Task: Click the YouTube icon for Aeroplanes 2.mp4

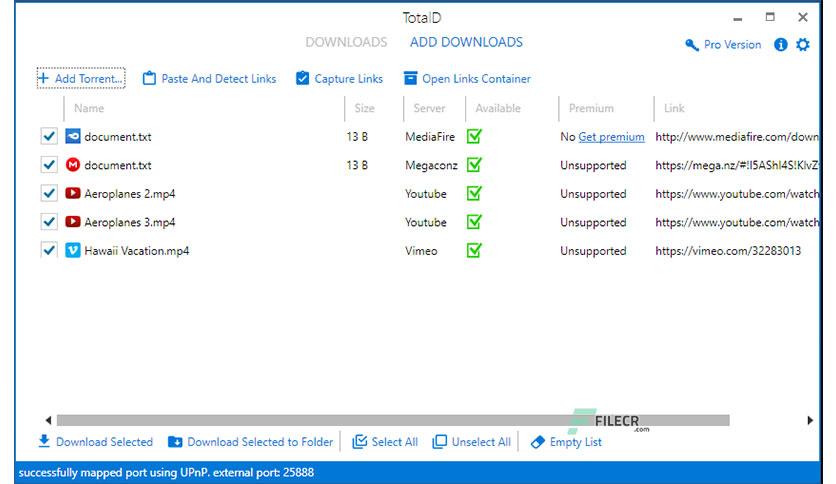Action: coord(73,193)
